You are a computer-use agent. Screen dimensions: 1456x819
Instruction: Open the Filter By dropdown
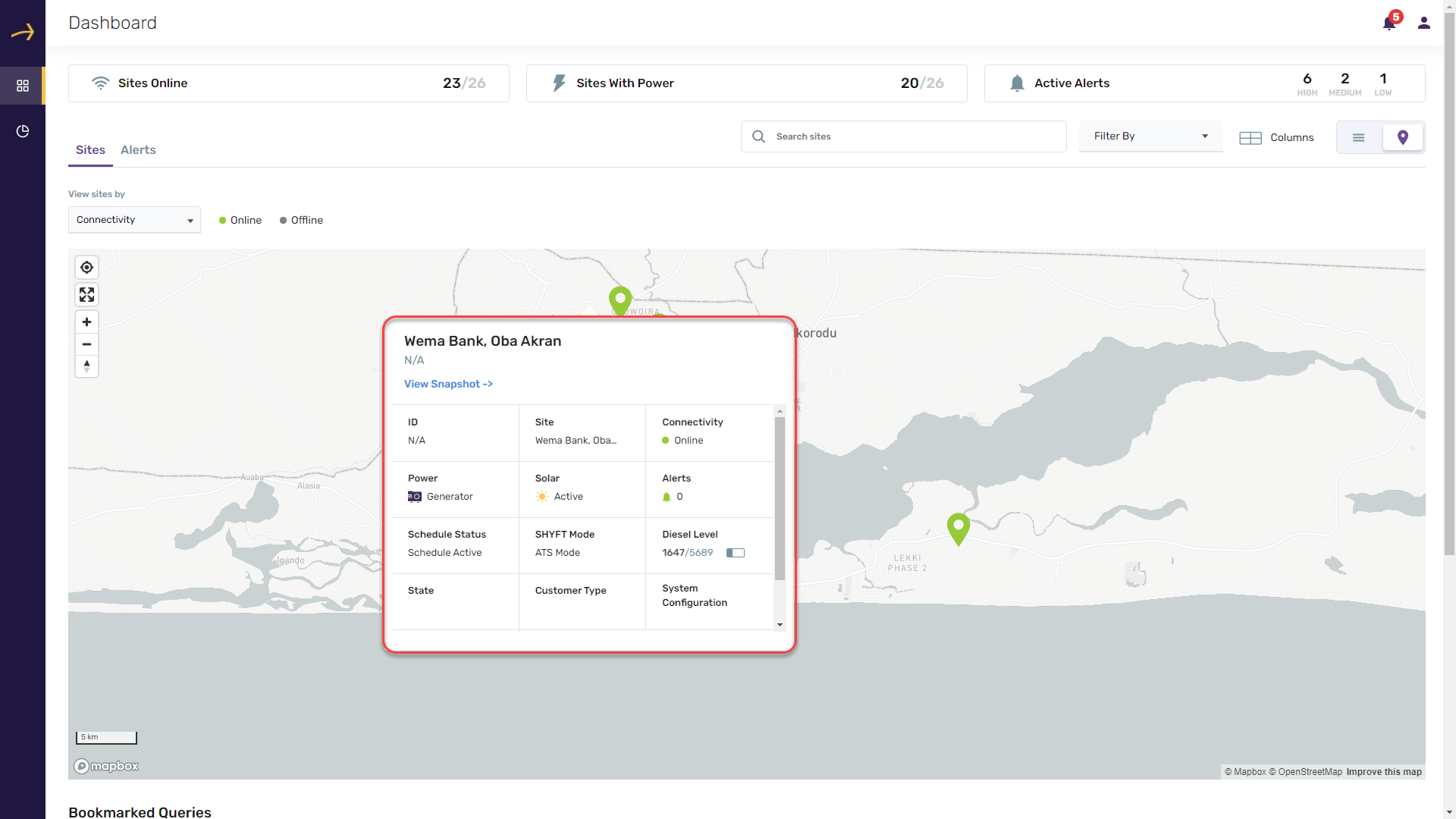pos(1150,136)
